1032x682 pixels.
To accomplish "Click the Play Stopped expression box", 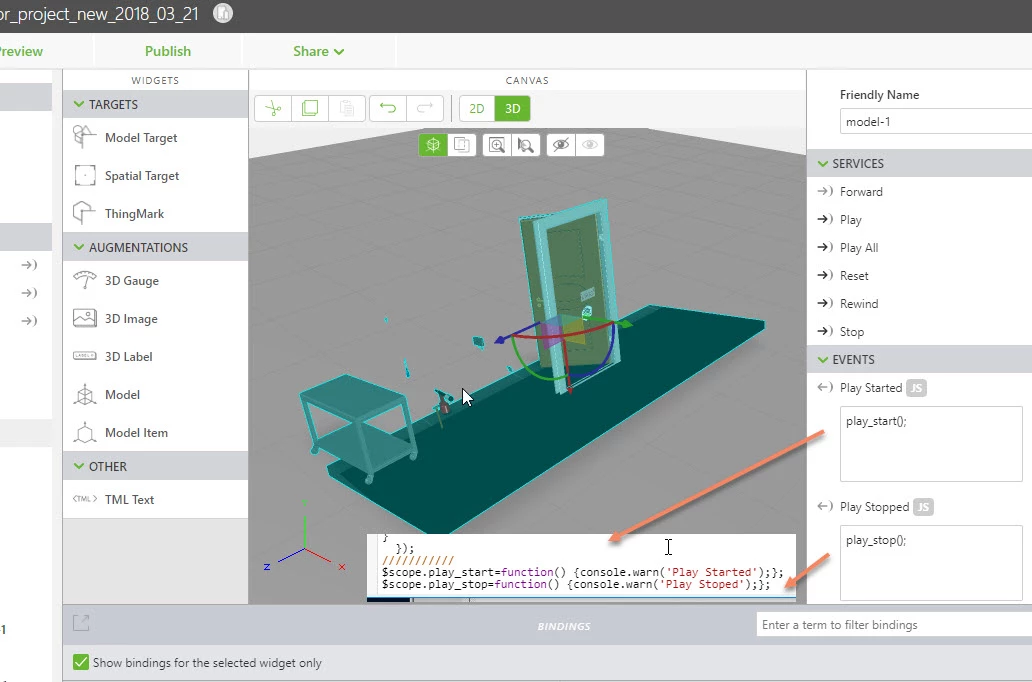I will 931,563.
